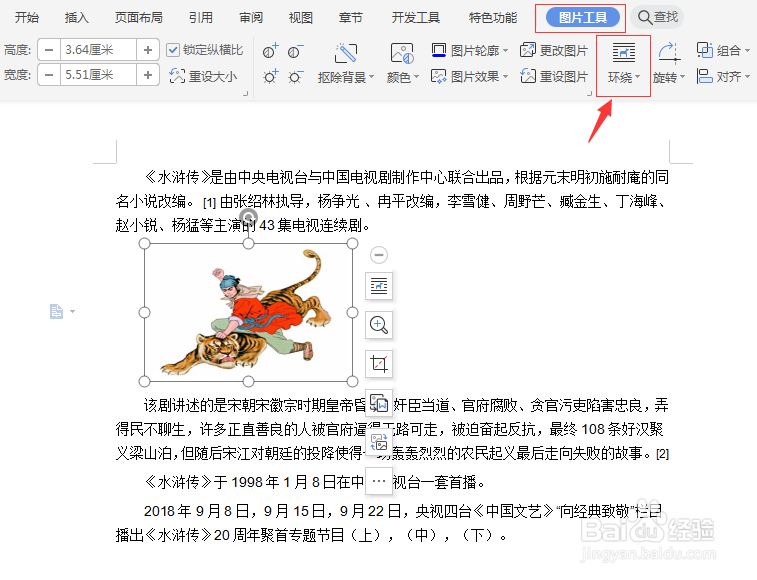Decrease width with the minus button
This screenshot has width=757, height=580.
[49, 75]
